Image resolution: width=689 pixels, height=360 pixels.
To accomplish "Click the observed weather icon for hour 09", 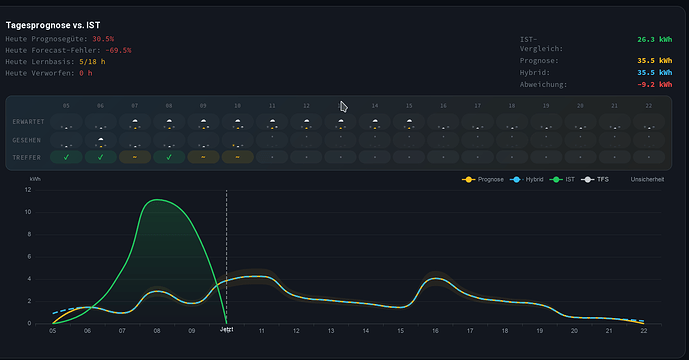I will click(x=203, y=140).
